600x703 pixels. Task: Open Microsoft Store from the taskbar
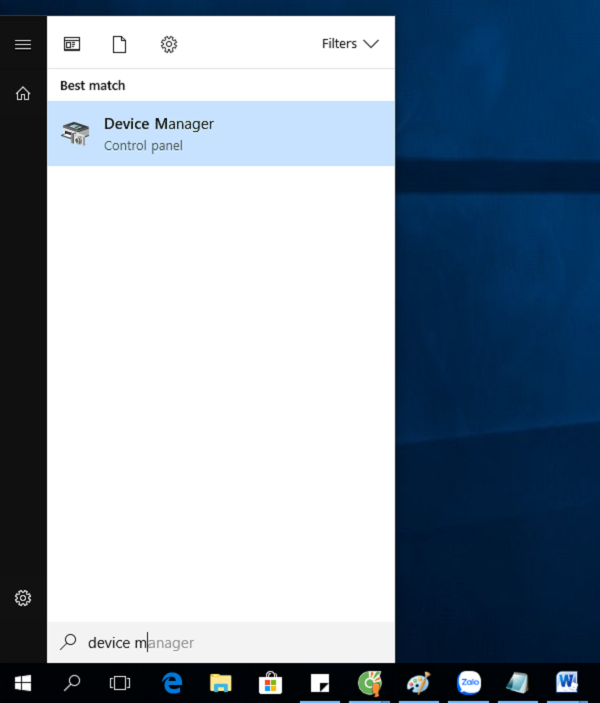point(270,683)
